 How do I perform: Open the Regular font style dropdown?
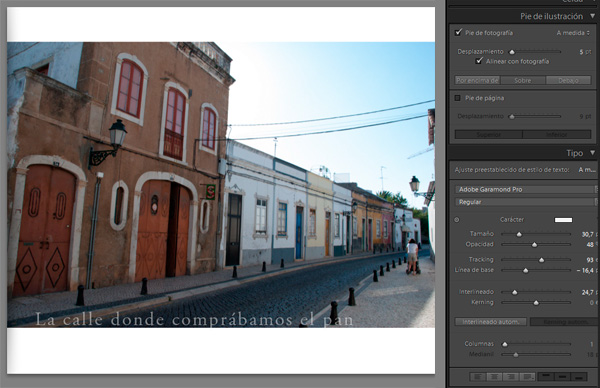click(x=525, y=202)
